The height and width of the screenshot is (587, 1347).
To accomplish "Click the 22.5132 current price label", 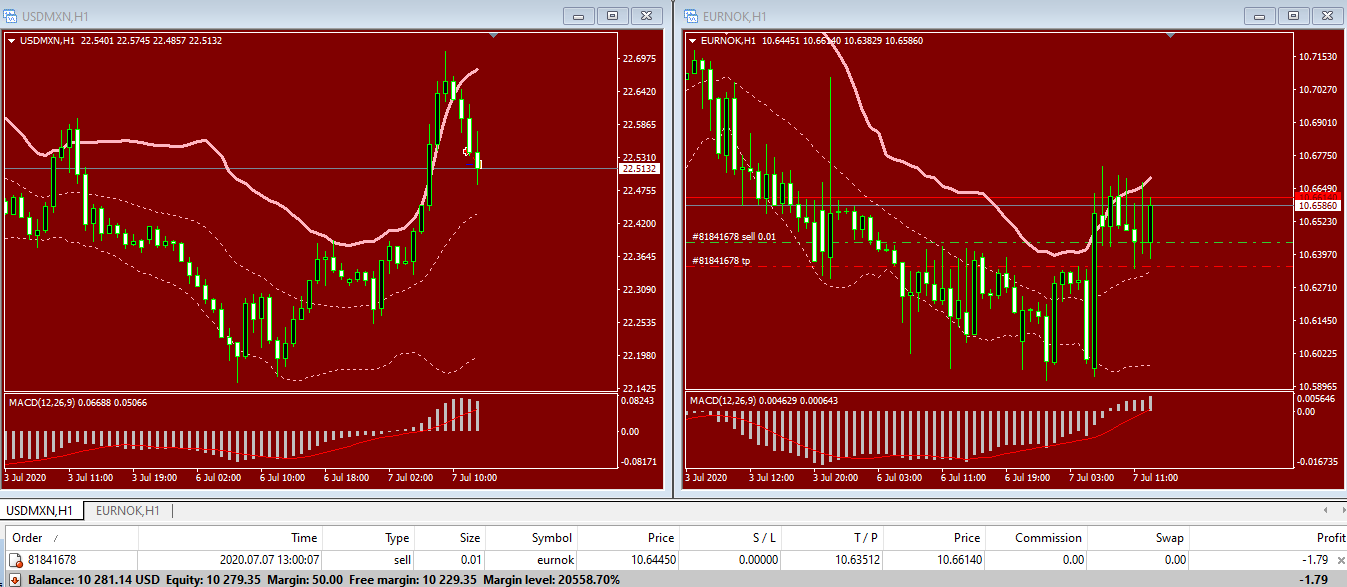I will pos(640,169).
